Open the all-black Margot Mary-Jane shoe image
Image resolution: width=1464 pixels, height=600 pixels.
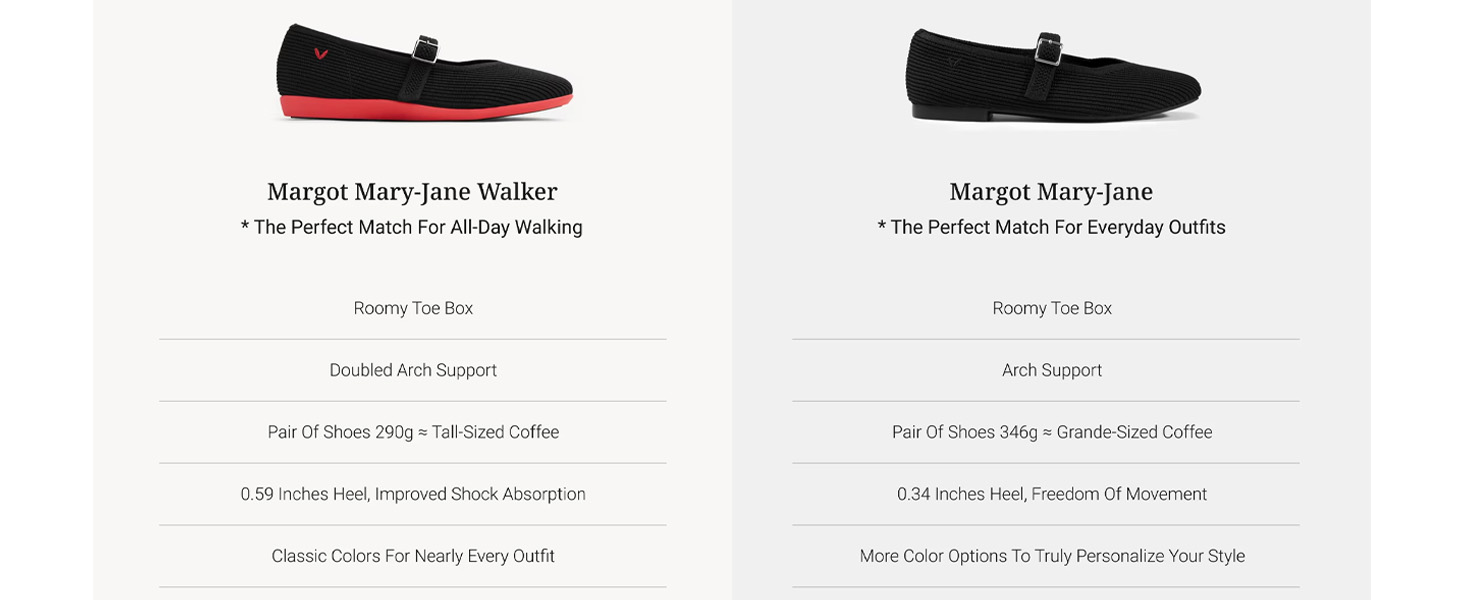1053,75
